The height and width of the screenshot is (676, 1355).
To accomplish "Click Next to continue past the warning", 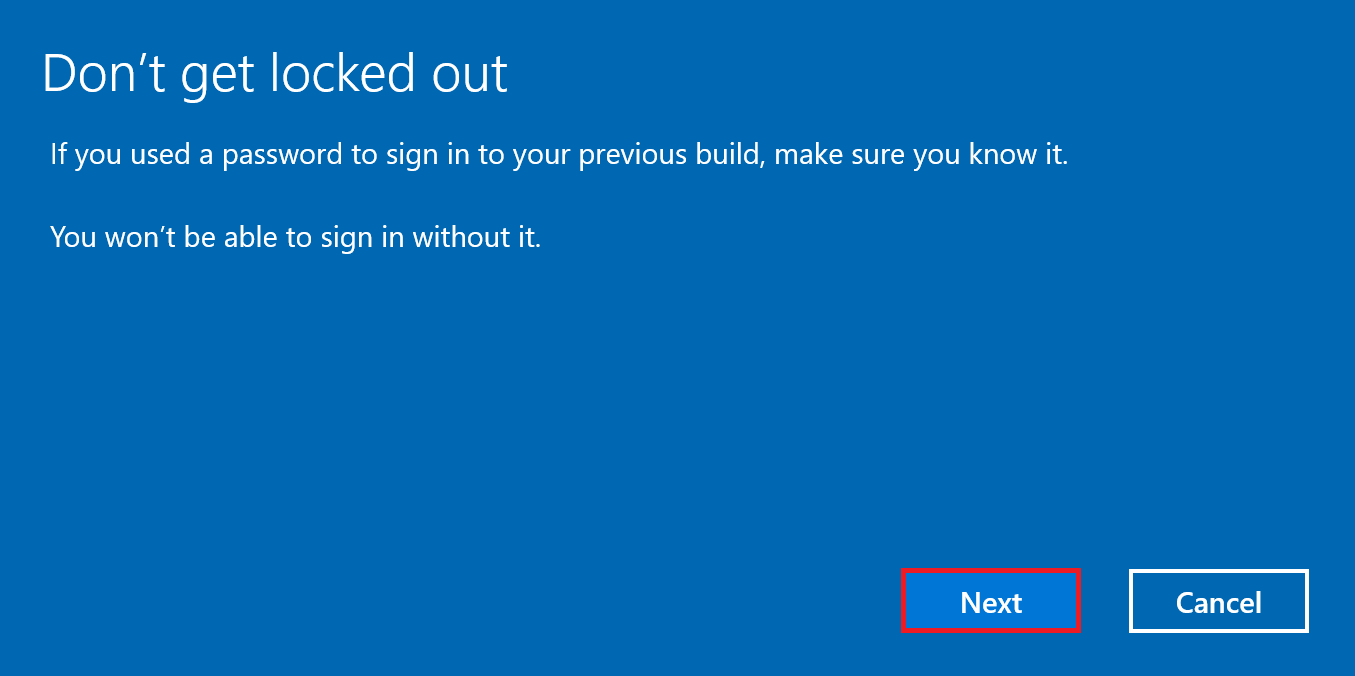I will coord(991,601).
